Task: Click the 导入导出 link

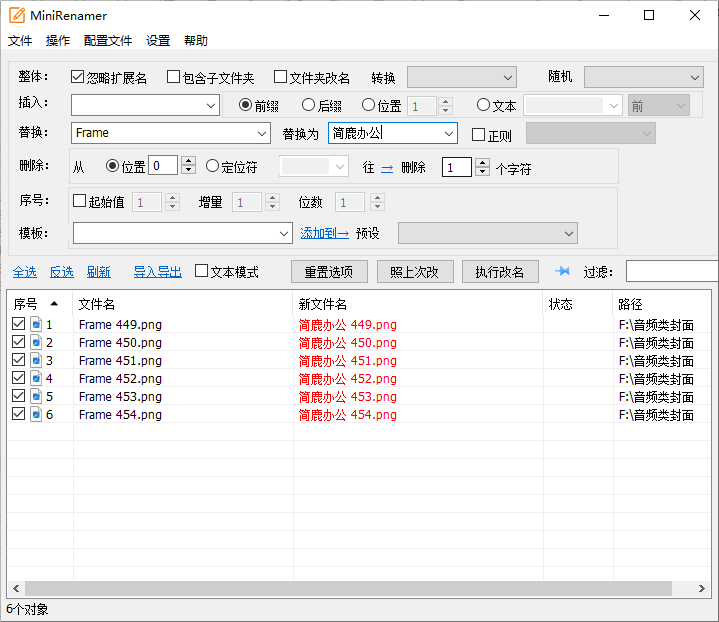Action: tap(158, 271)
